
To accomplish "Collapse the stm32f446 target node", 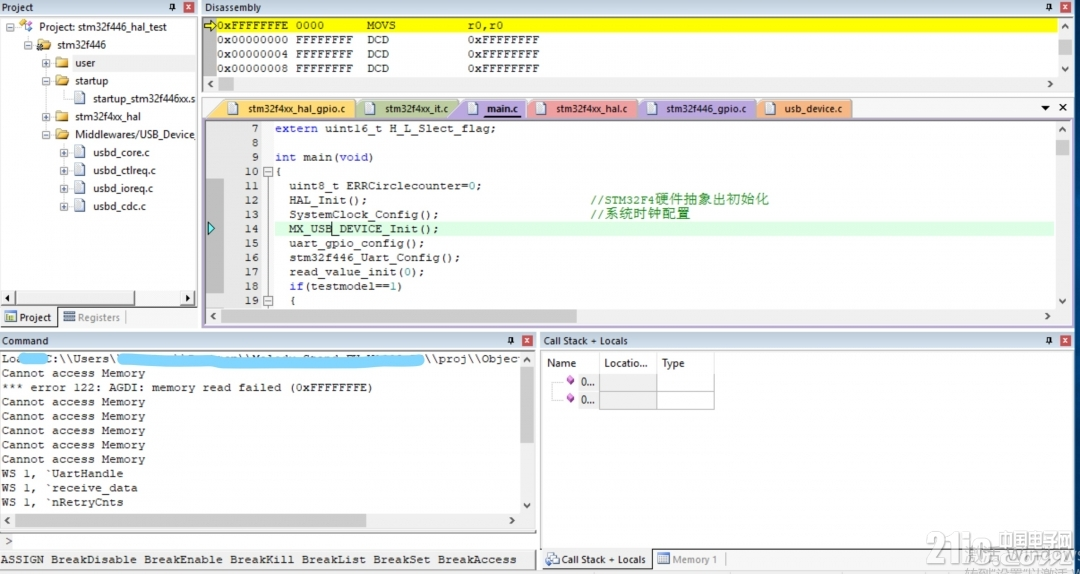I will pyautogui.click(x=28, y=45).
